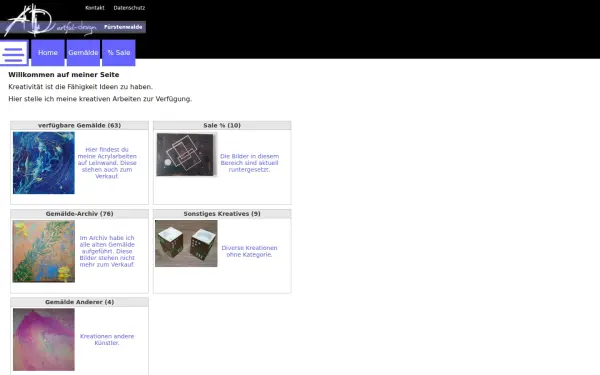Screen dimensions: 600x375
Task: Click the black squares painting thumbnail
Action: click(186, 154)
